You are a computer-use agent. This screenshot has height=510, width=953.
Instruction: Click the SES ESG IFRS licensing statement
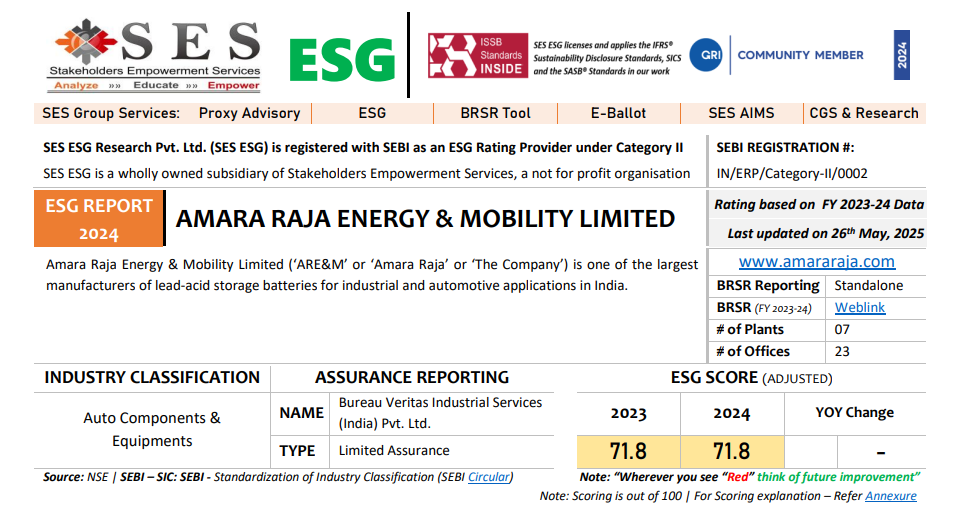coord(607,58)
